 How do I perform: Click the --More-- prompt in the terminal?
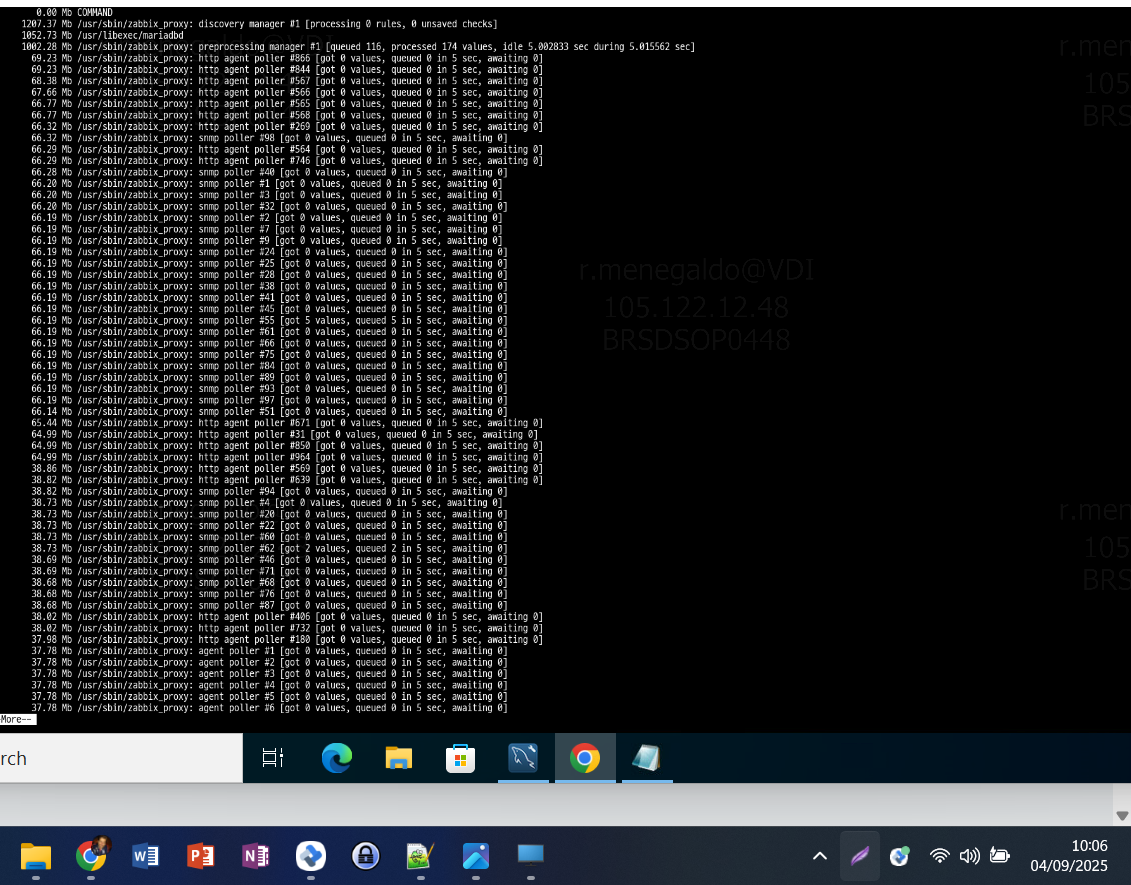pyautogui.click(x=17, y=719)
